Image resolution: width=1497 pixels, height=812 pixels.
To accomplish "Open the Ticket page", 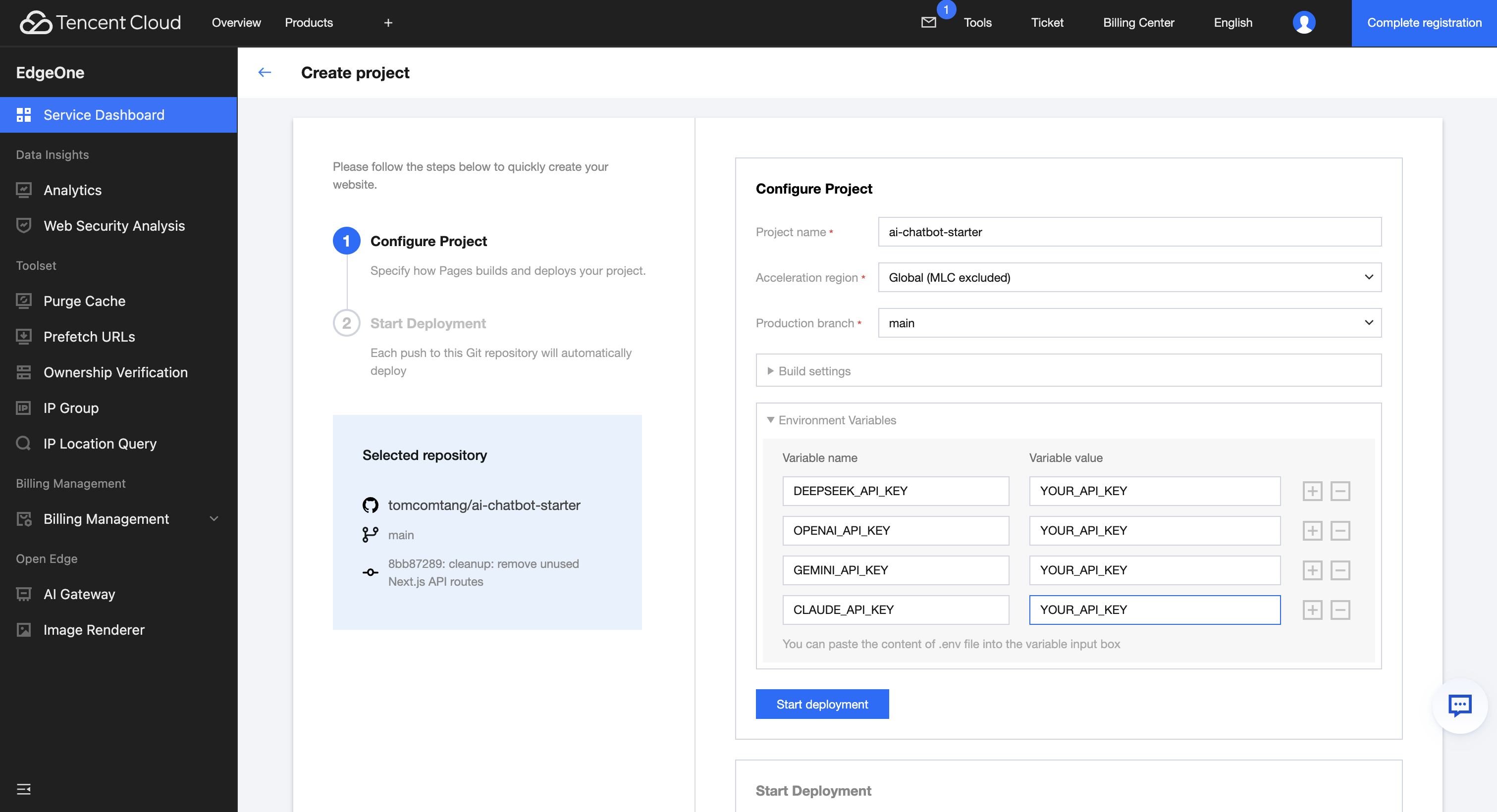I will (x=1047, y=23).
